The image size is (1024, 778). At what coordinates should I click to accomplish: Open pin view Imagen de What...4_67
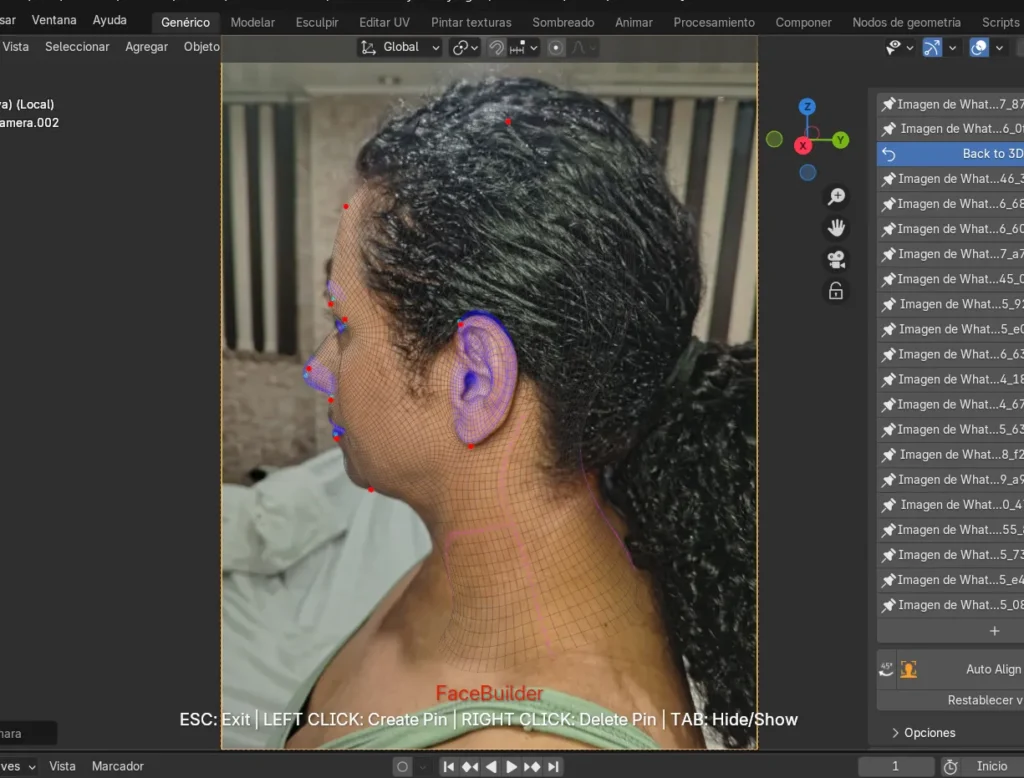pos(950,404)
